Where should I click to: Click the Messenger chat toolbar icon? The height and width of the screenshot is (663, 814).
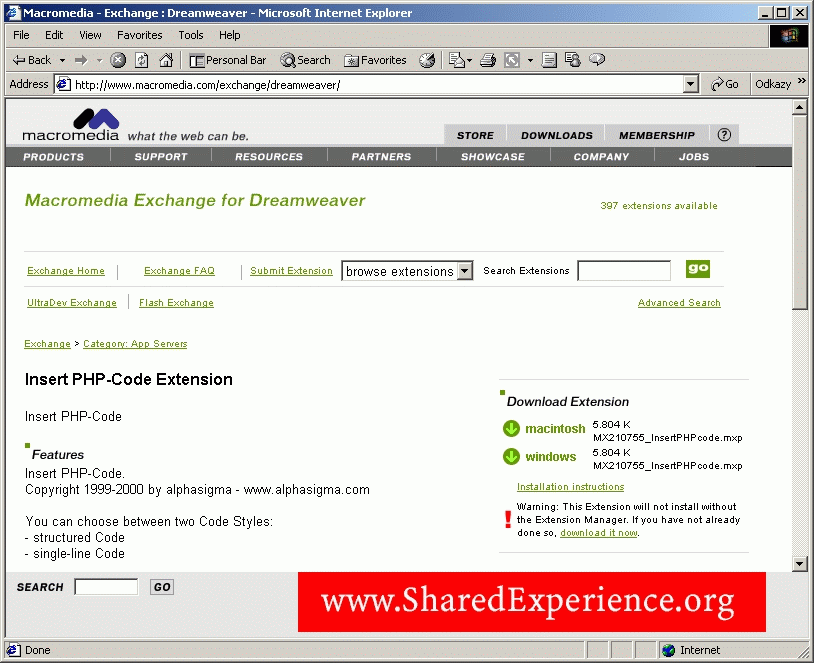[x=597, y=60]
